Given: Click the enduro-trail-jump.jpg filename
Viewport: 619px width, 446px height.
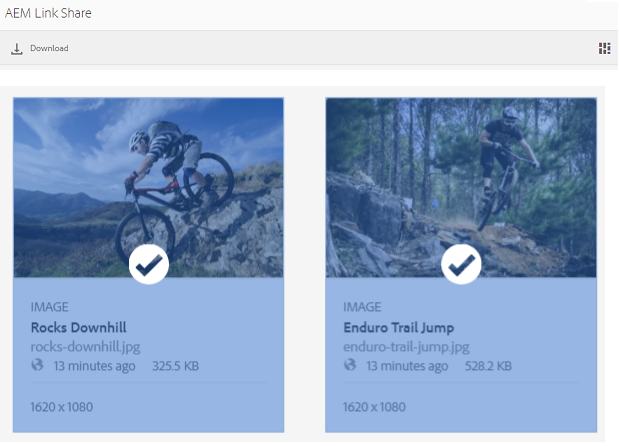Looking at the screenshot, I should pyautogui.click(x=406, y=347).
